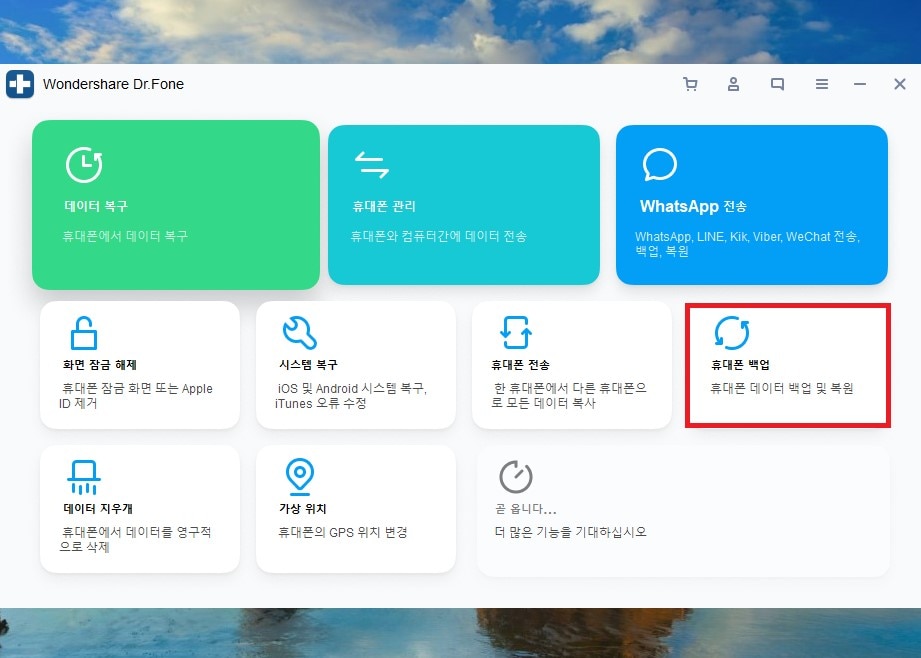The height and width of the screenshot is (658, 921).
Task: Click the 한 휴대폰에서 다른 휴대폰으로 description
Action: coord(569,395)
